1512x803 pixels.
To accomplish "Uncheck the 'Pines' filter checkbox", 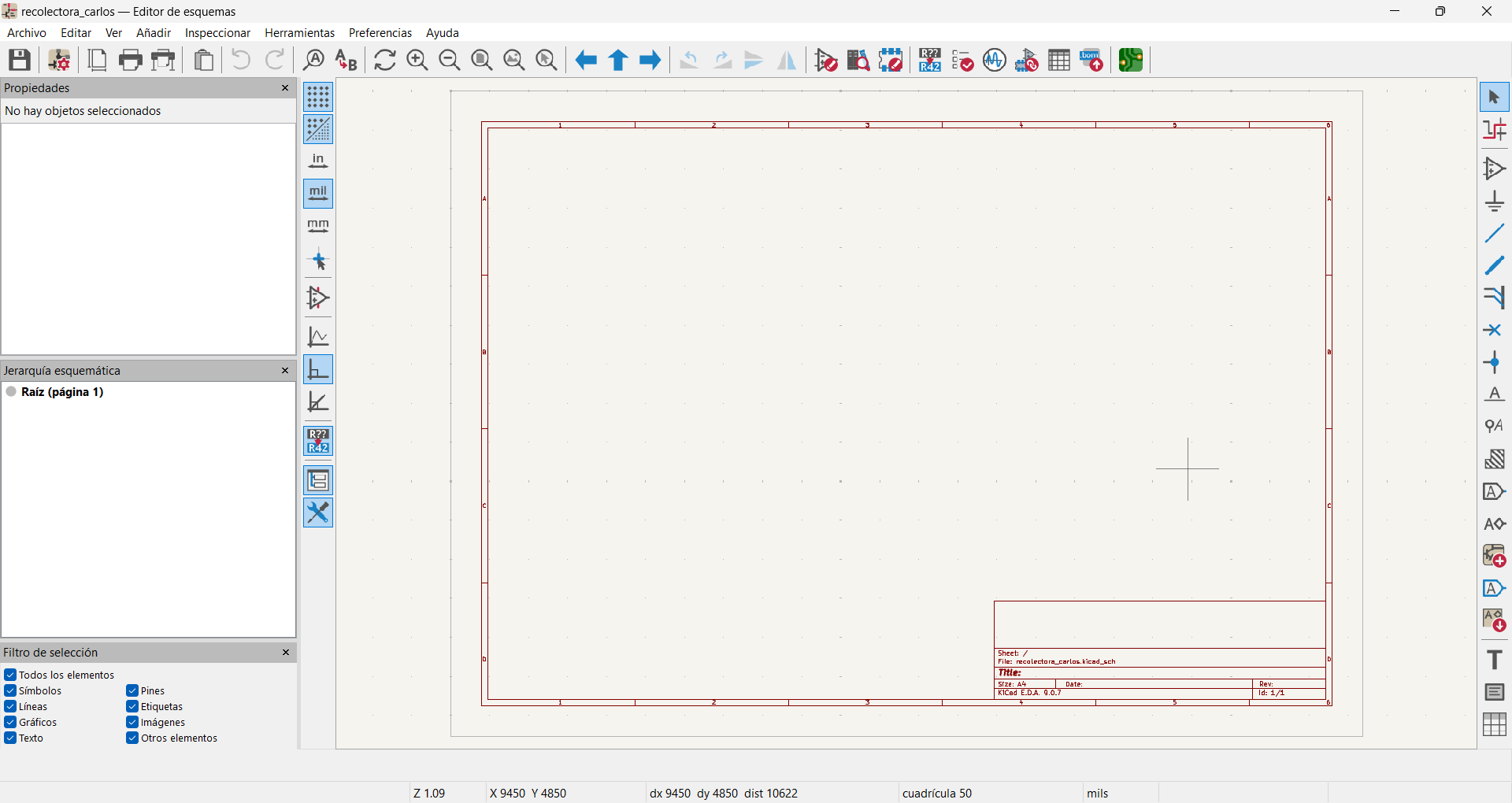I will click(132, 690).
